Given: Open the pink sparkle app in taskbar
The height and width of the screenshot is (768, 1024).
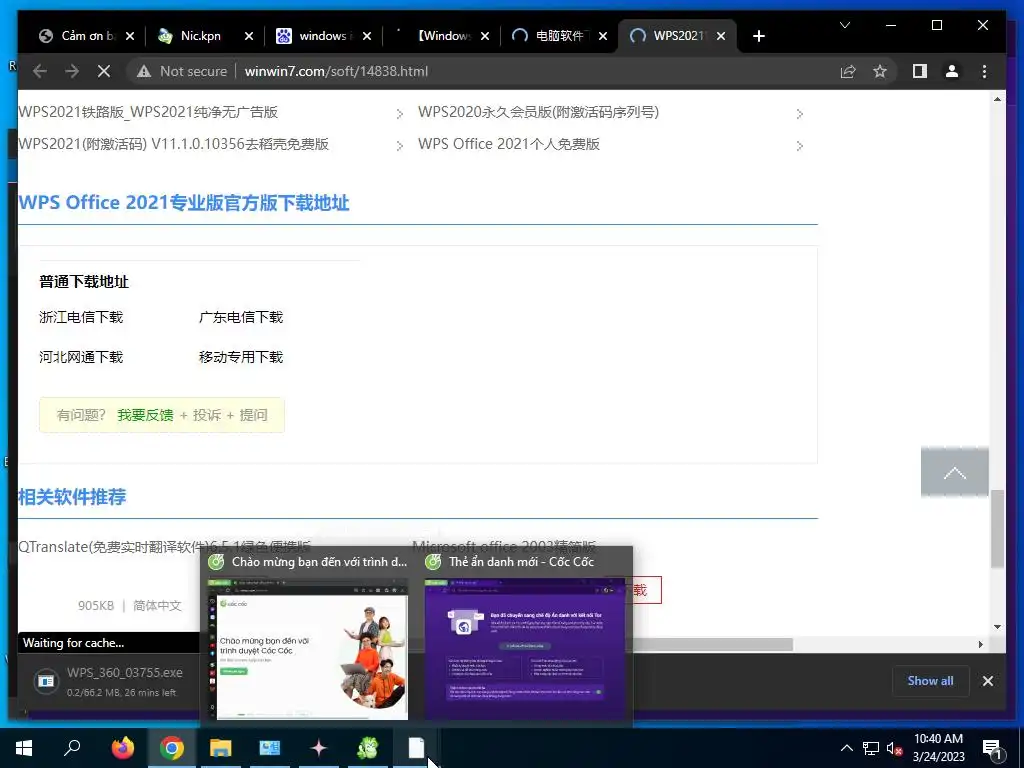Looking at the screenshot, I should coord(319,748).
